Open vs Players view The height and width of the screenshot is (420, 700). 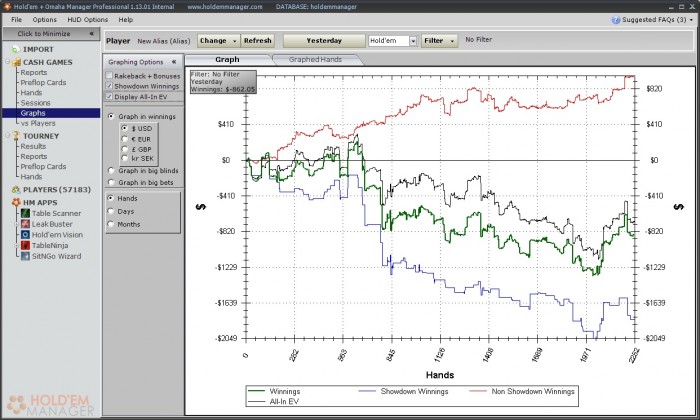(38, 123)
